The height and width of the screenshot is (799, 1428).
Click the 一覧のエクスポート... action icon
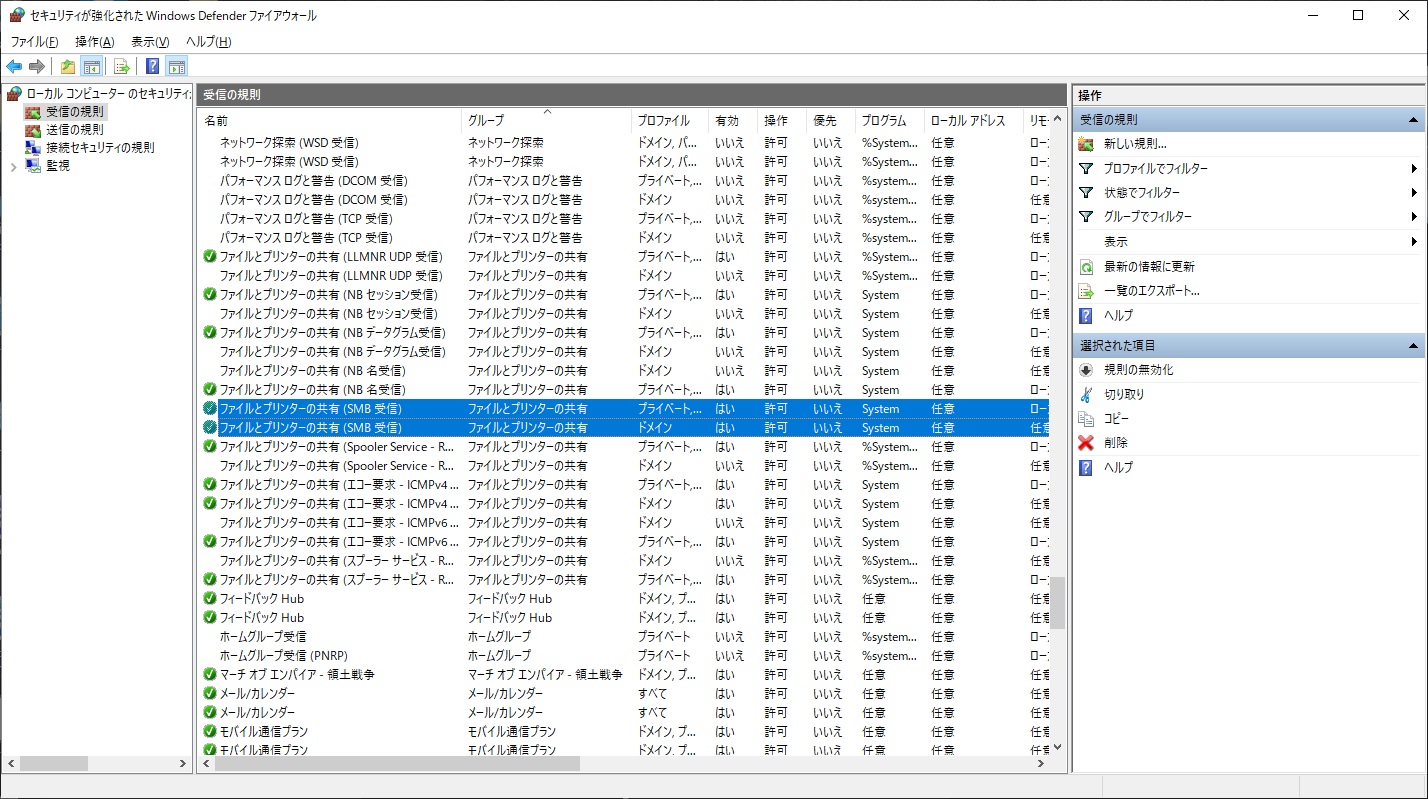pos(1086,291)
